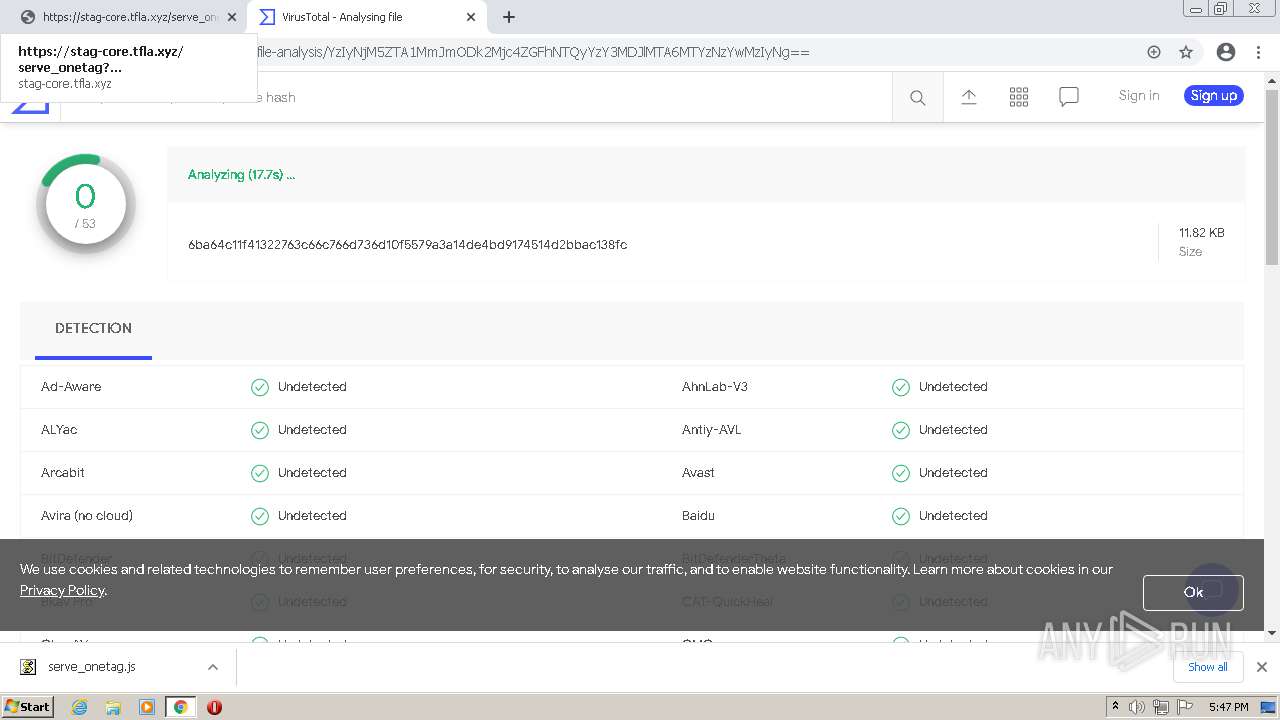This screenshot has width=1280, height=720.
Task: Click the network tray icon
Action: [x=1161, y=707]
